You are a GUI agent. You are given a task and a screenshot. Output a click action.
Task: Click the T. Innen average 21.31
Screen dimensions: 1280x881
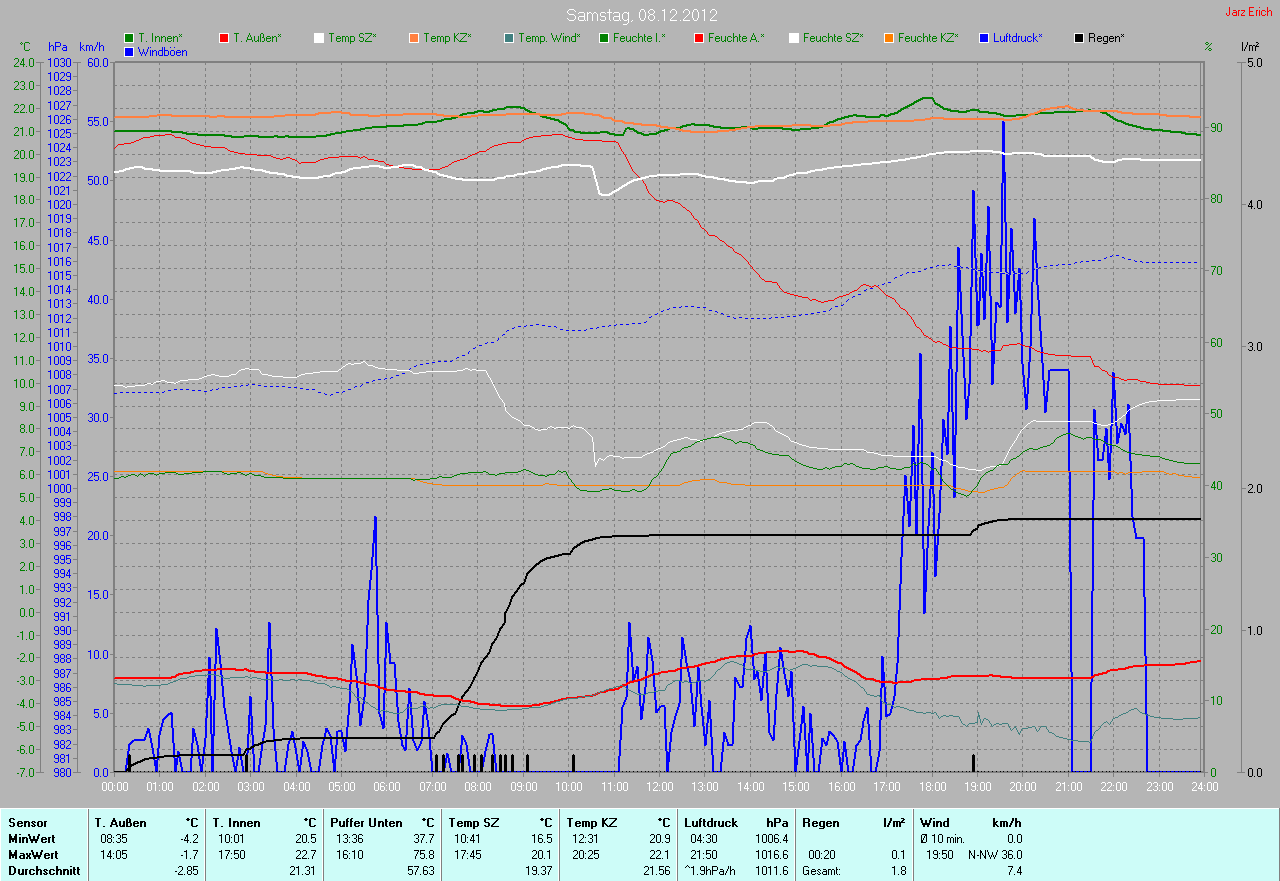coord(303,871)
